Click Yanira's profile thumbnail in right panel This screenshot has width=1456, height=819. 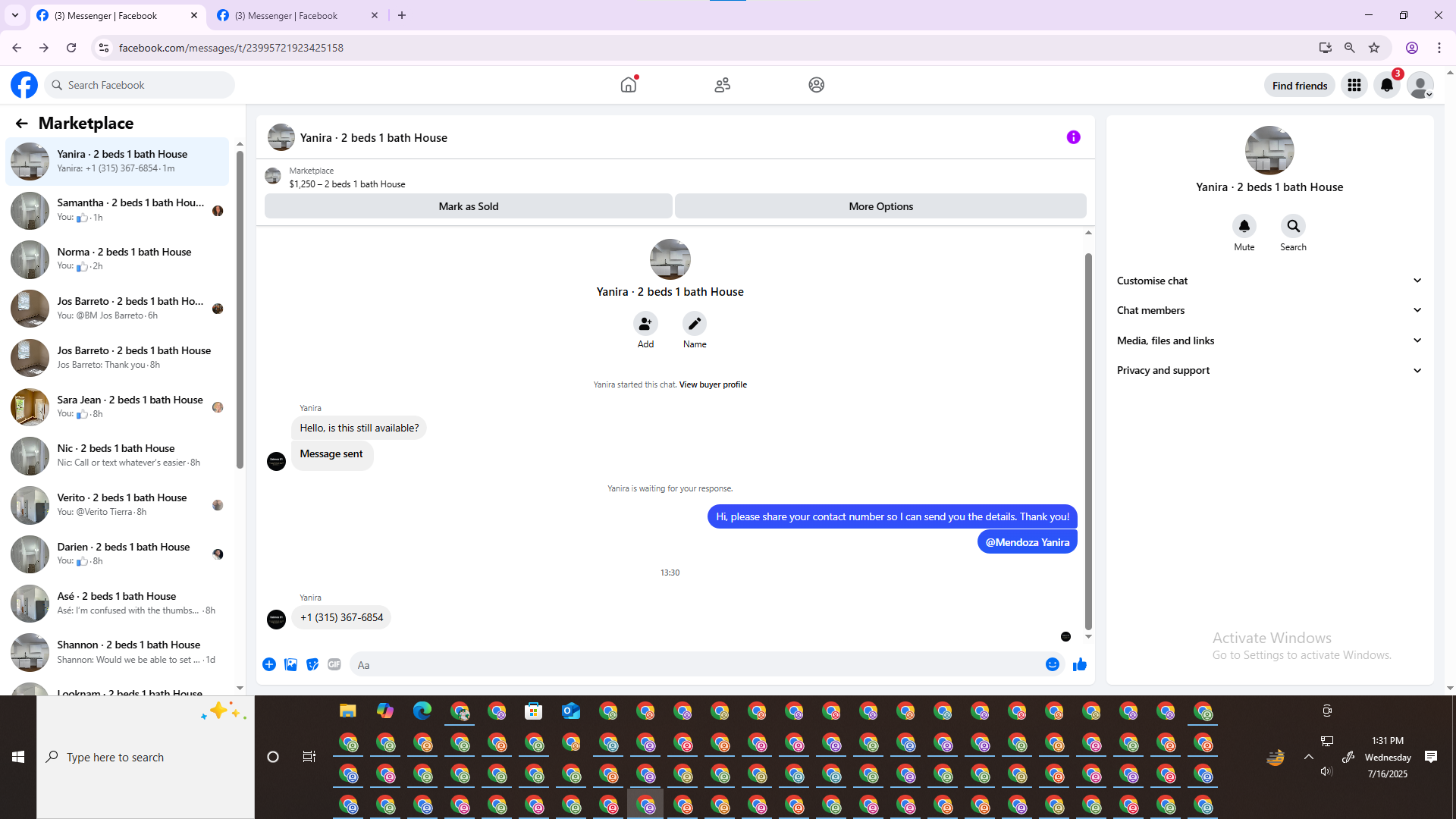pyautogui.click(x=1269, y=151)
